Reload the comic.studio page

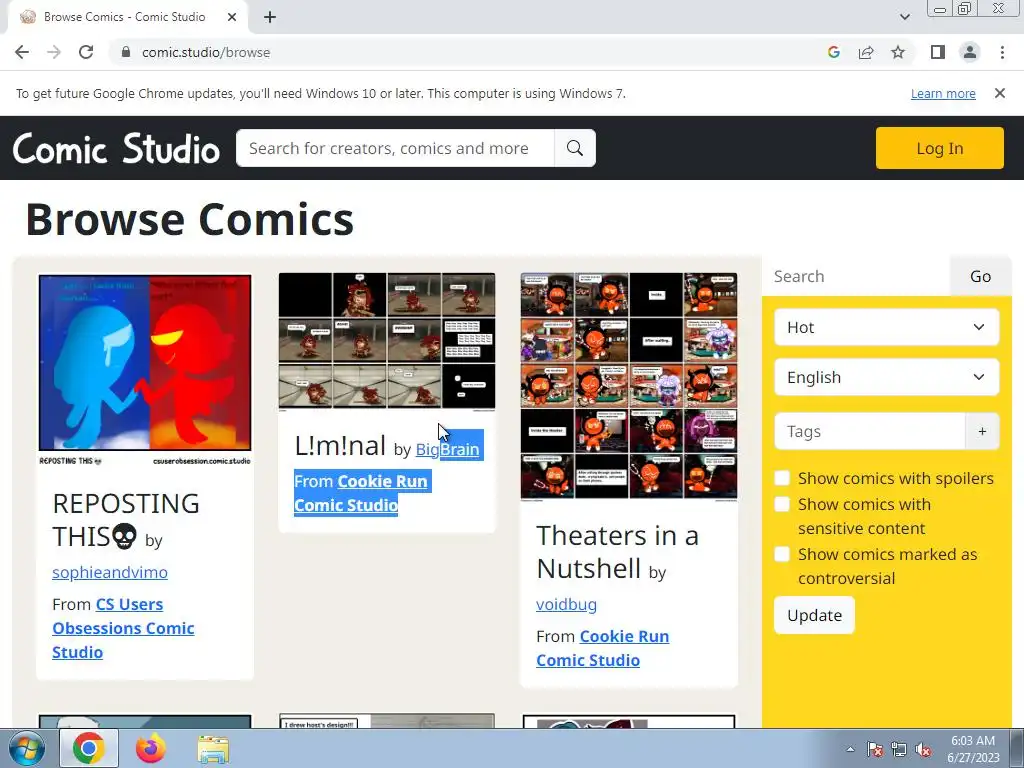(x=86, y=52)
